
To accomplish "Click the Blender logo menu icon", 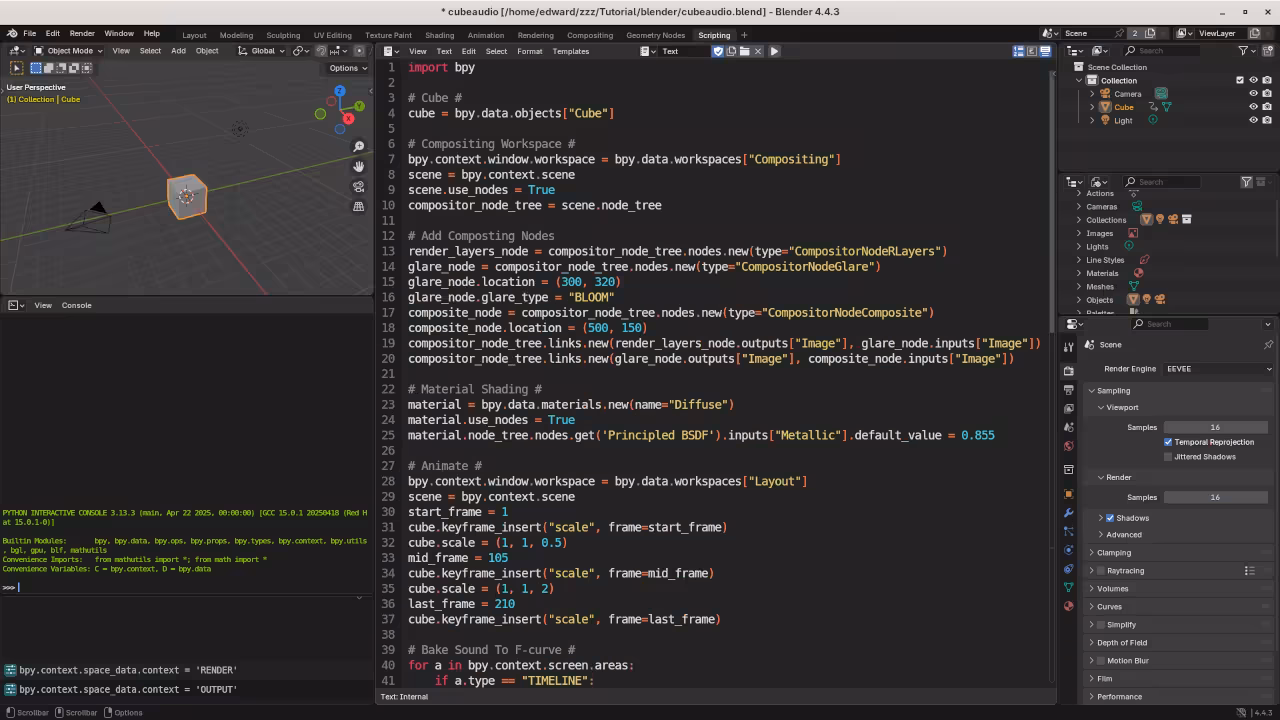I will coord(11,33).
